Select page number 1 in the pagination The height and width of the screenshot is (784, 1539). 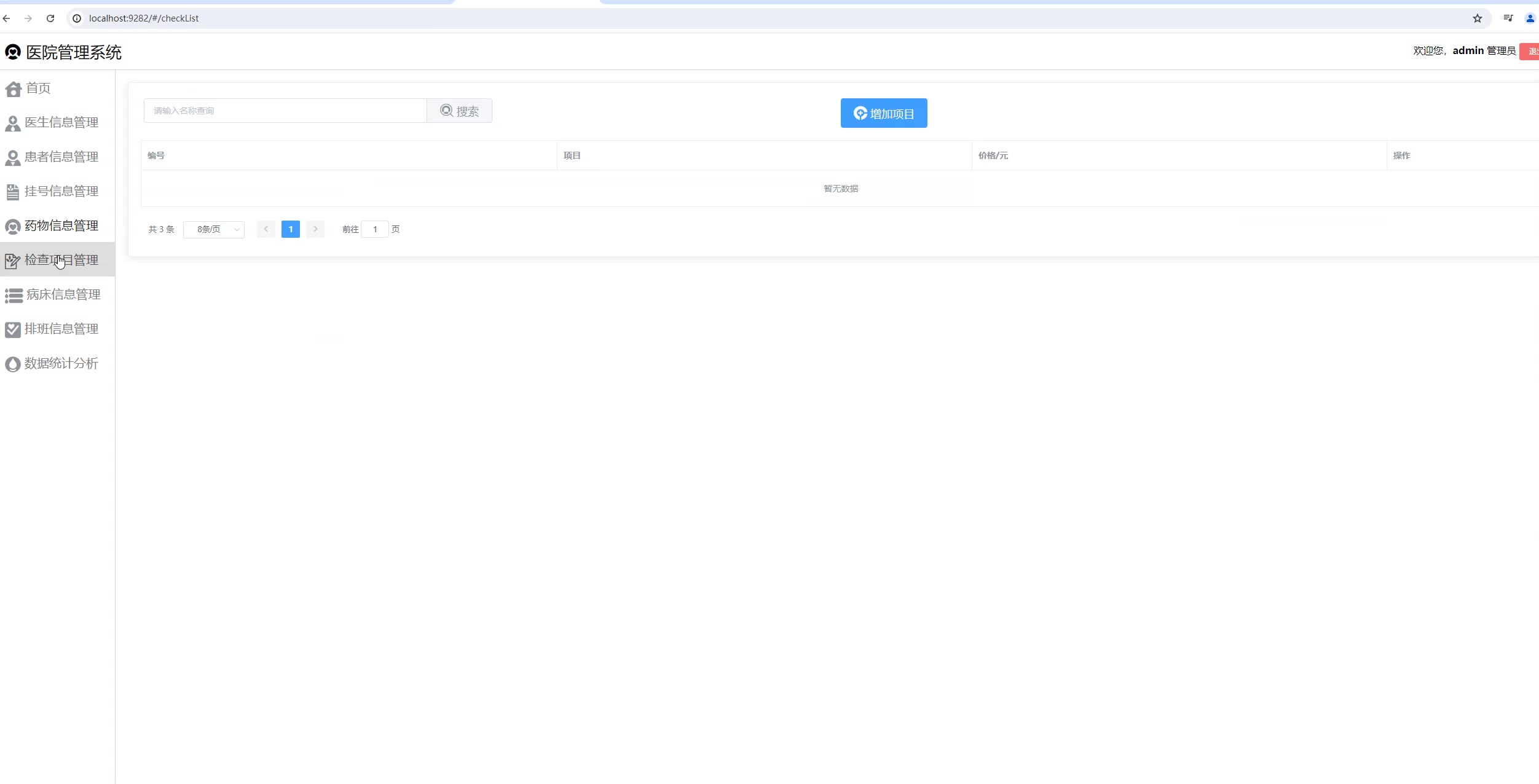pos(291,229)
